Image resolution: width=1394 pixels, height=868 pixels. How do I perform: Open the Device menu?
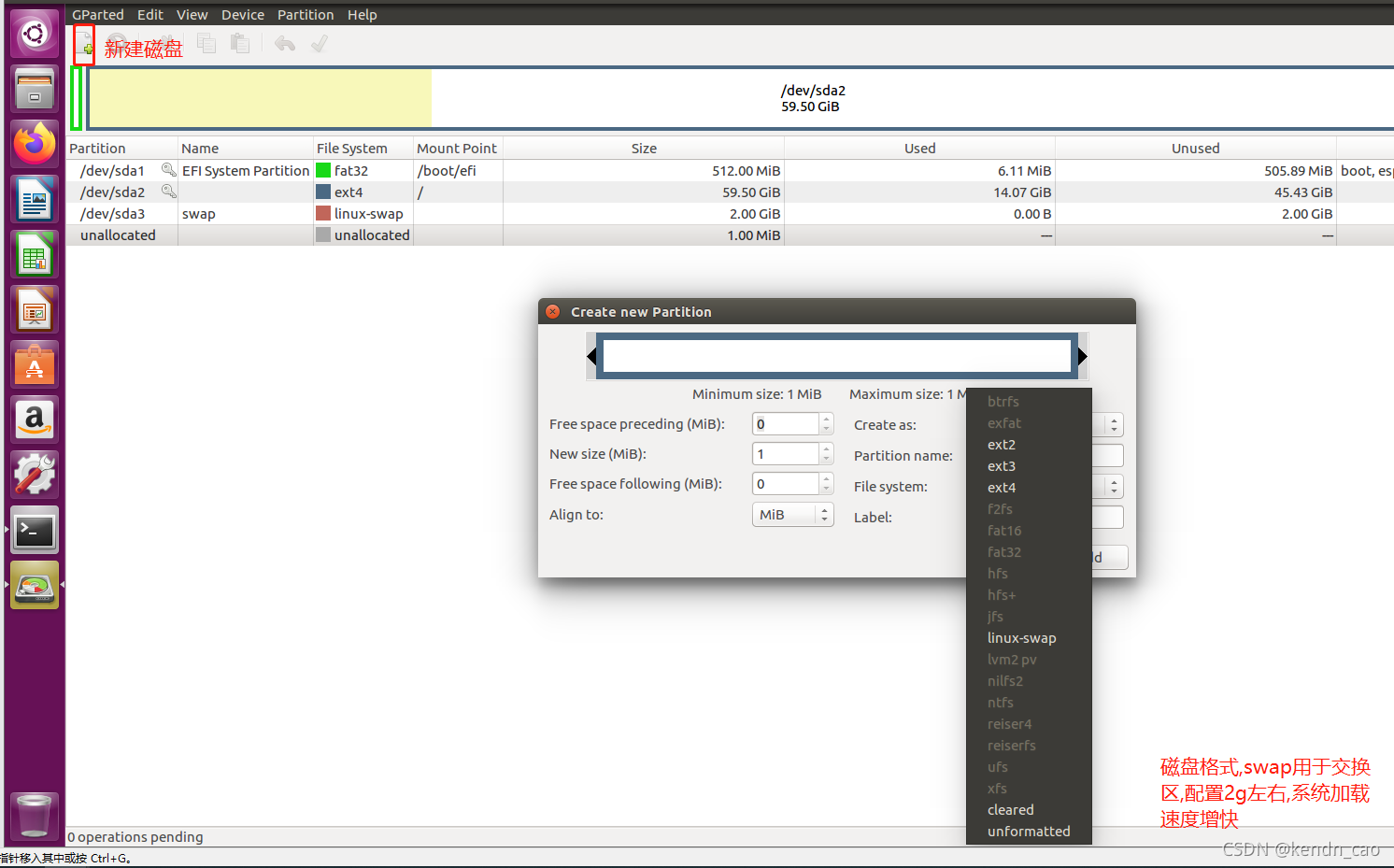[x=243, y=15]
